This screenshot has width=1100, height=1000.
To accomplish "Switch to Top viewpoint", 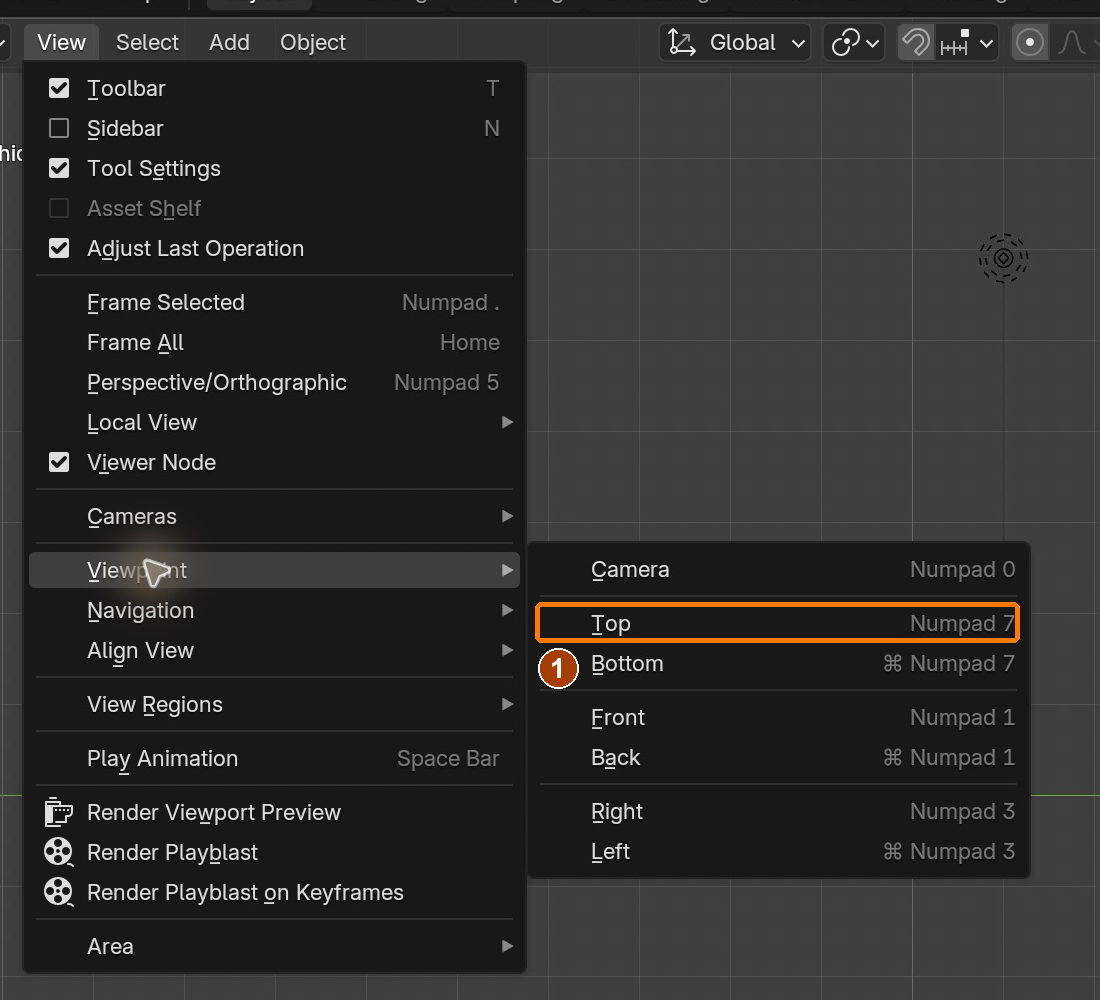I will pos(778,623).
